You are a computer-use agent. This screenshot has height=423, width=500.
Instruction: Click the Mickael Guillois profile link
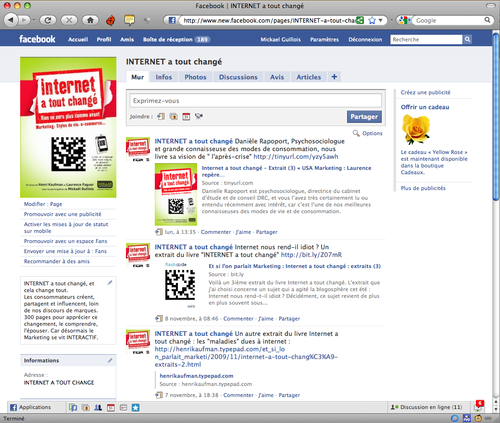click(281, 39)
